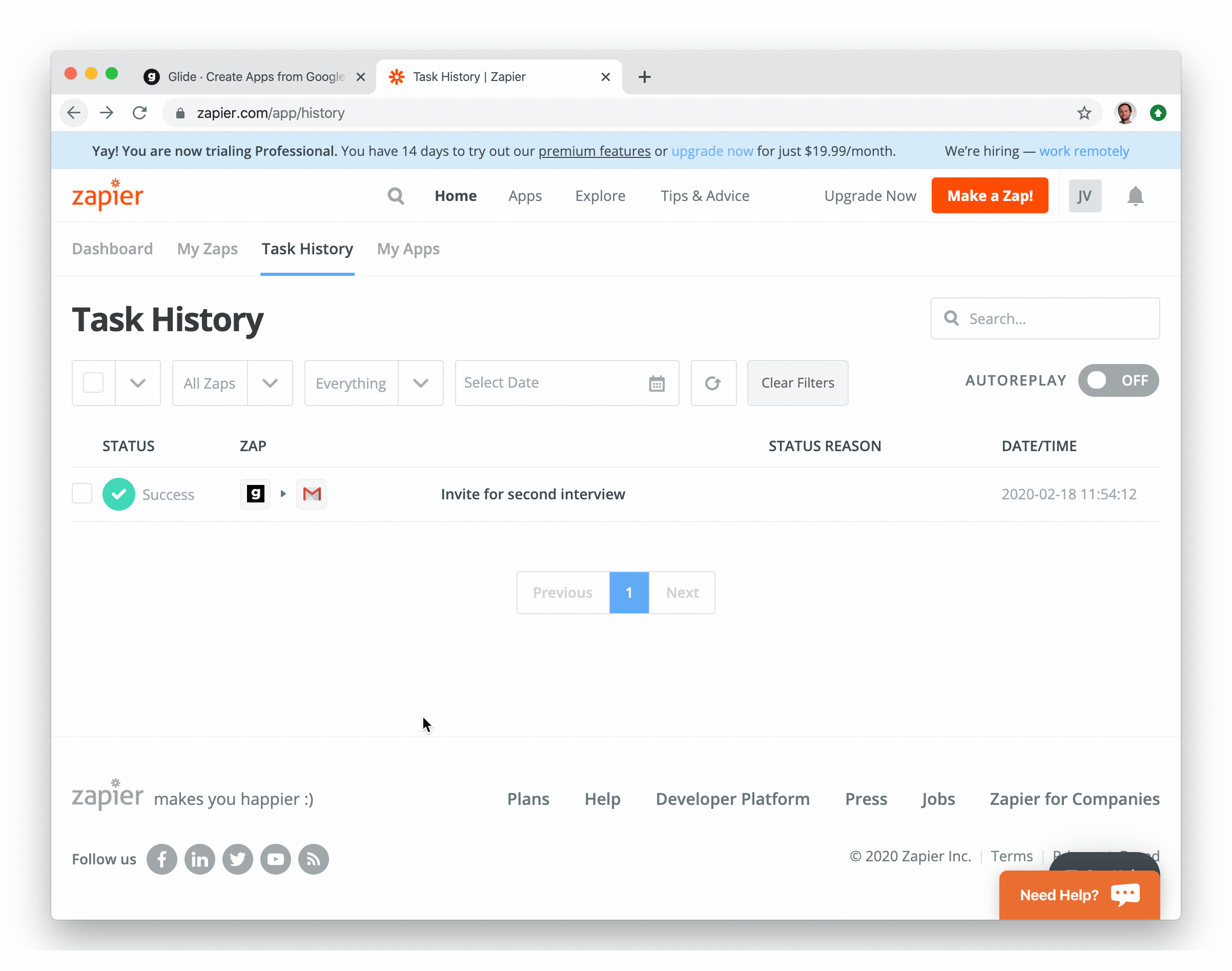Tick the select-all checkbox in filters
This screenshot has width=1232, height=971.
(x=93, y=383)
